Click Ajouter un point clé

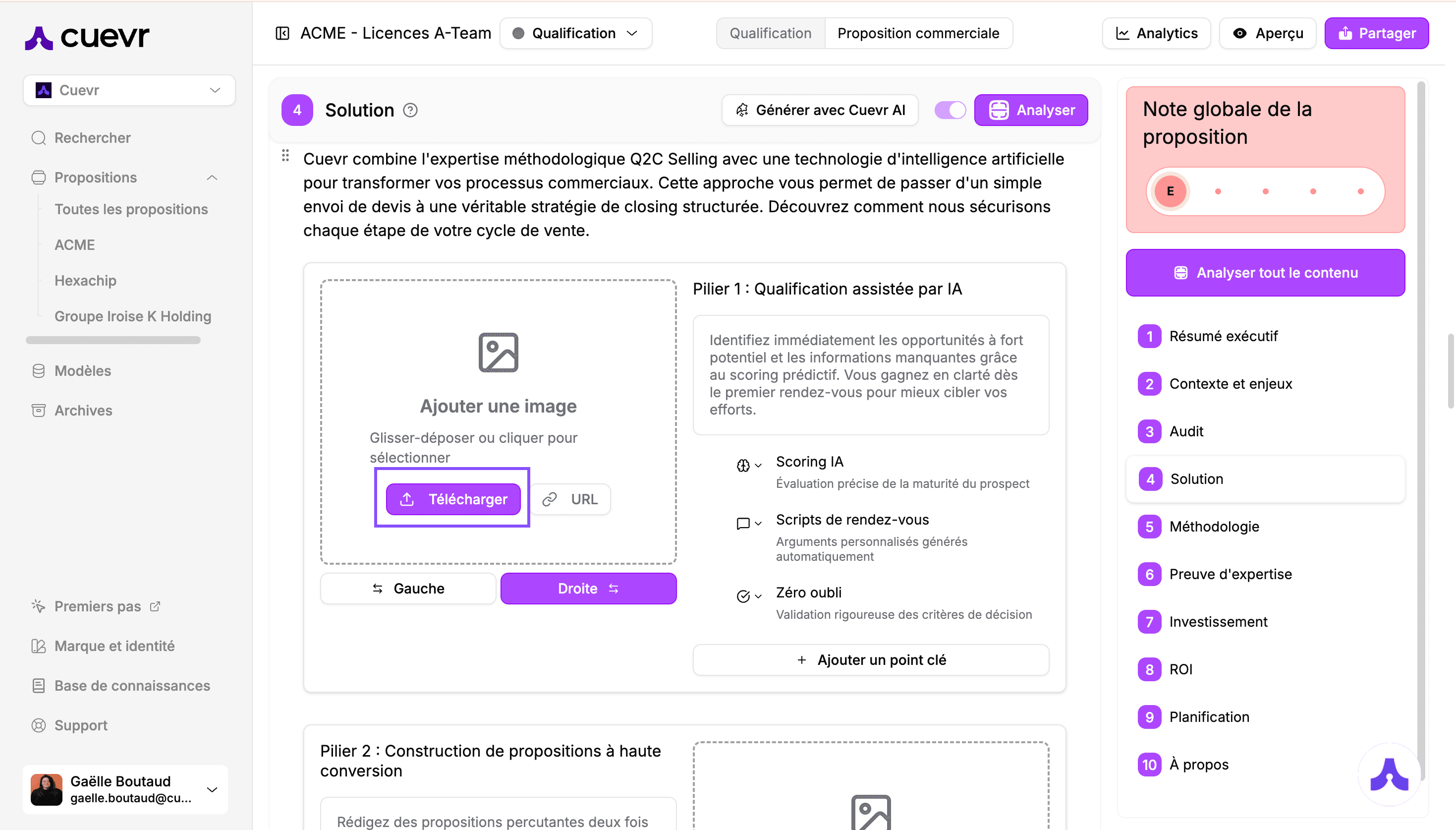(x=870, y=659)
